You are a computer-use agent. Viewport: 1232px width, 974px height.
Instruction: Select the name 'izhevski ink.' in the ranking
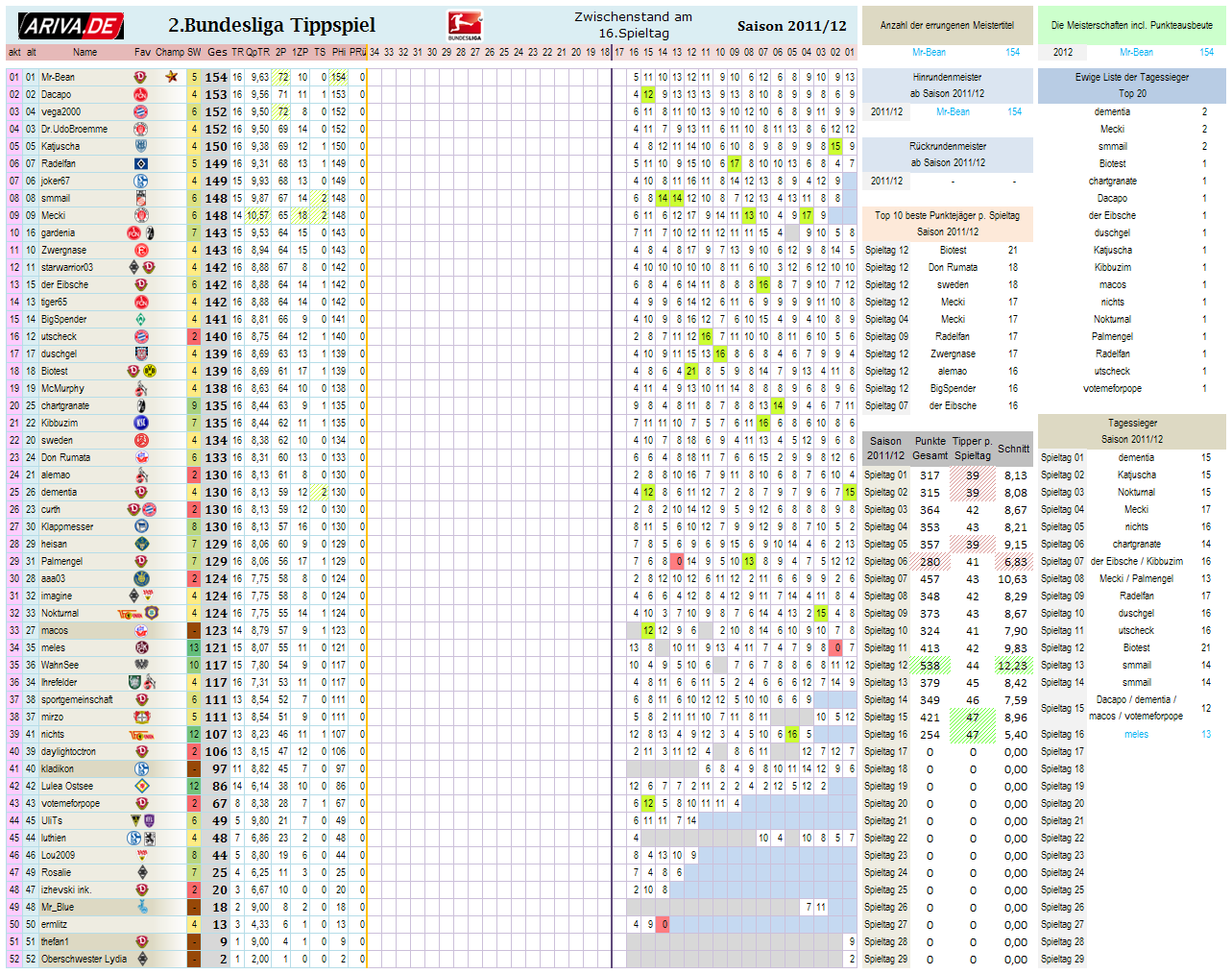tap(66, 889)
